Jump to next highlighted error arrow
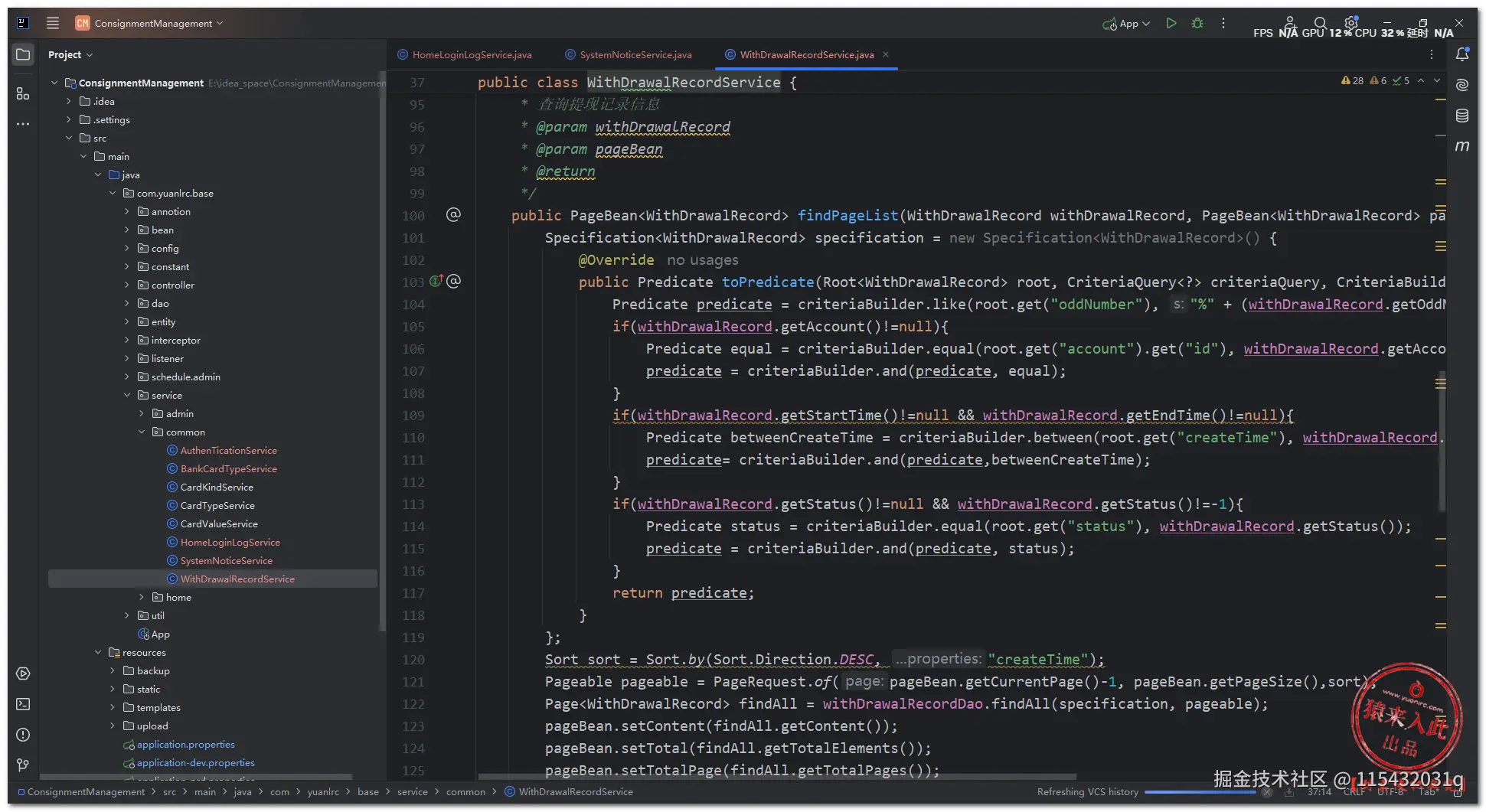The width and height of the screenshot is (1486, 812). (1437, 80)
